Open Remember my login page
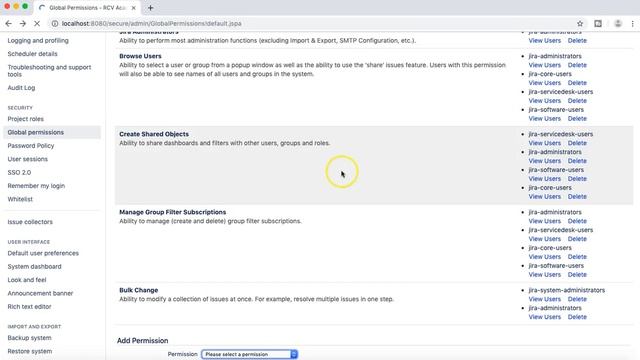This screenshot has width=640, height=360. [36, 186]
